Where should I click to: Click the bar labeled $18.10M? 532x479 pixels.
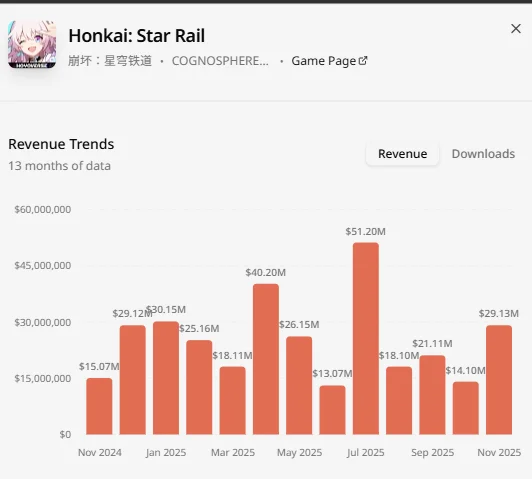pyautogui.click(x=399, y=401)
